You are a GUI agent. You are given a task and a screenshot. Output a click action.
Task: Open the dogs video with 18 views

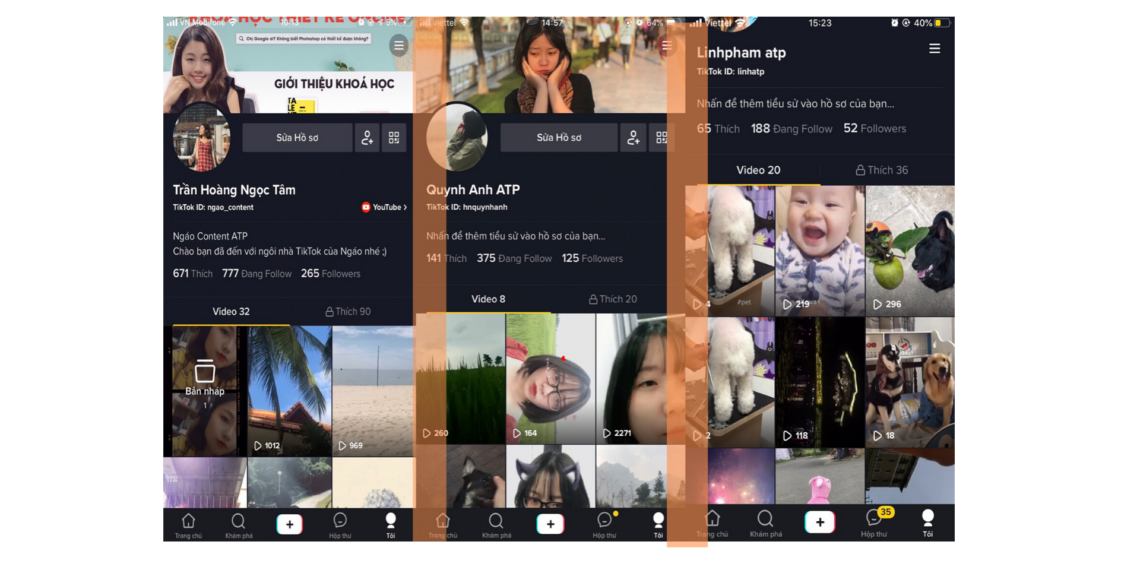[910, 382]
